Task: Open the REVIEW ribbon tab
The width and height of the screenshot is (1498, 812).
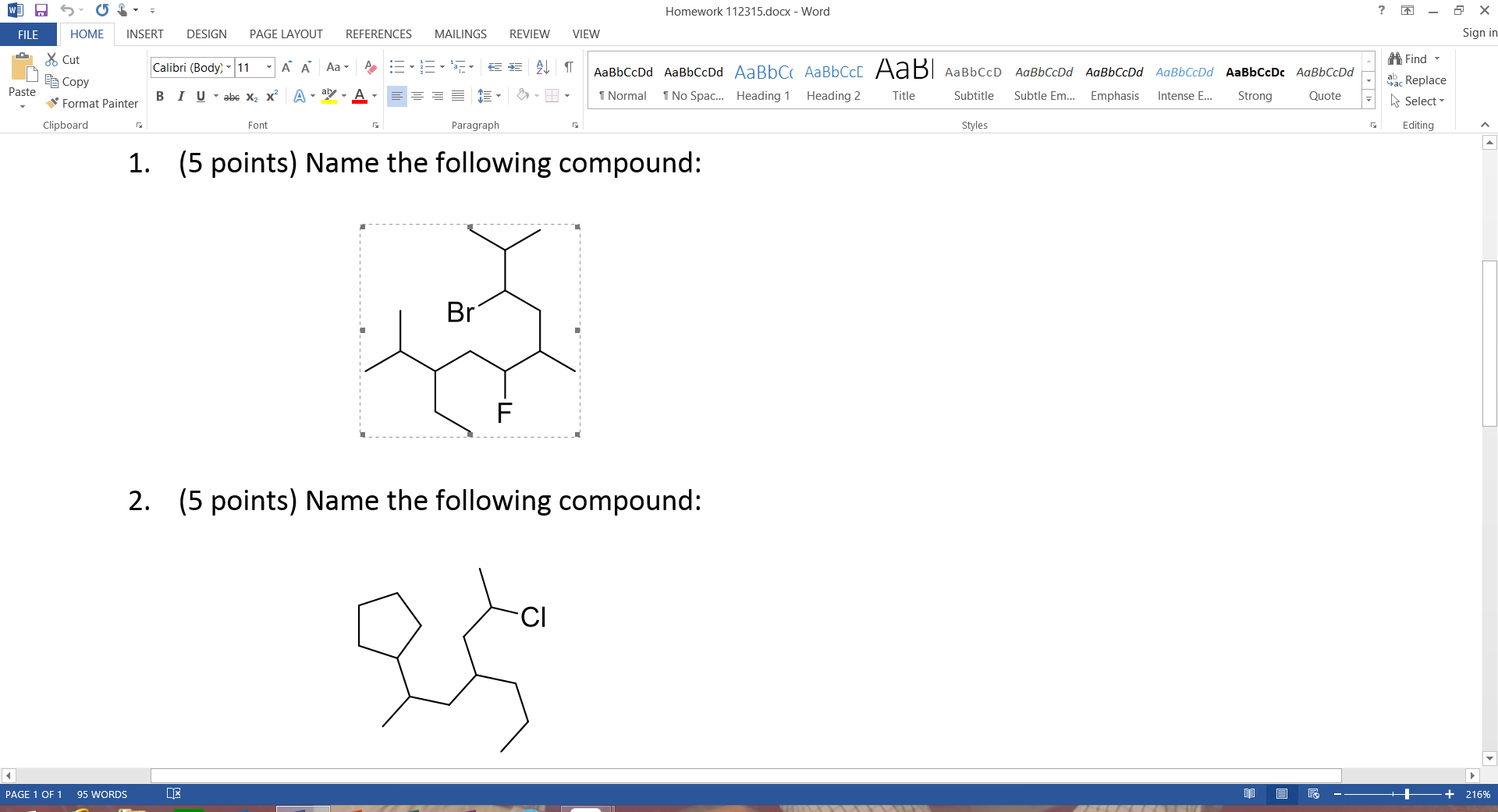Action: [x=529, y=34]
